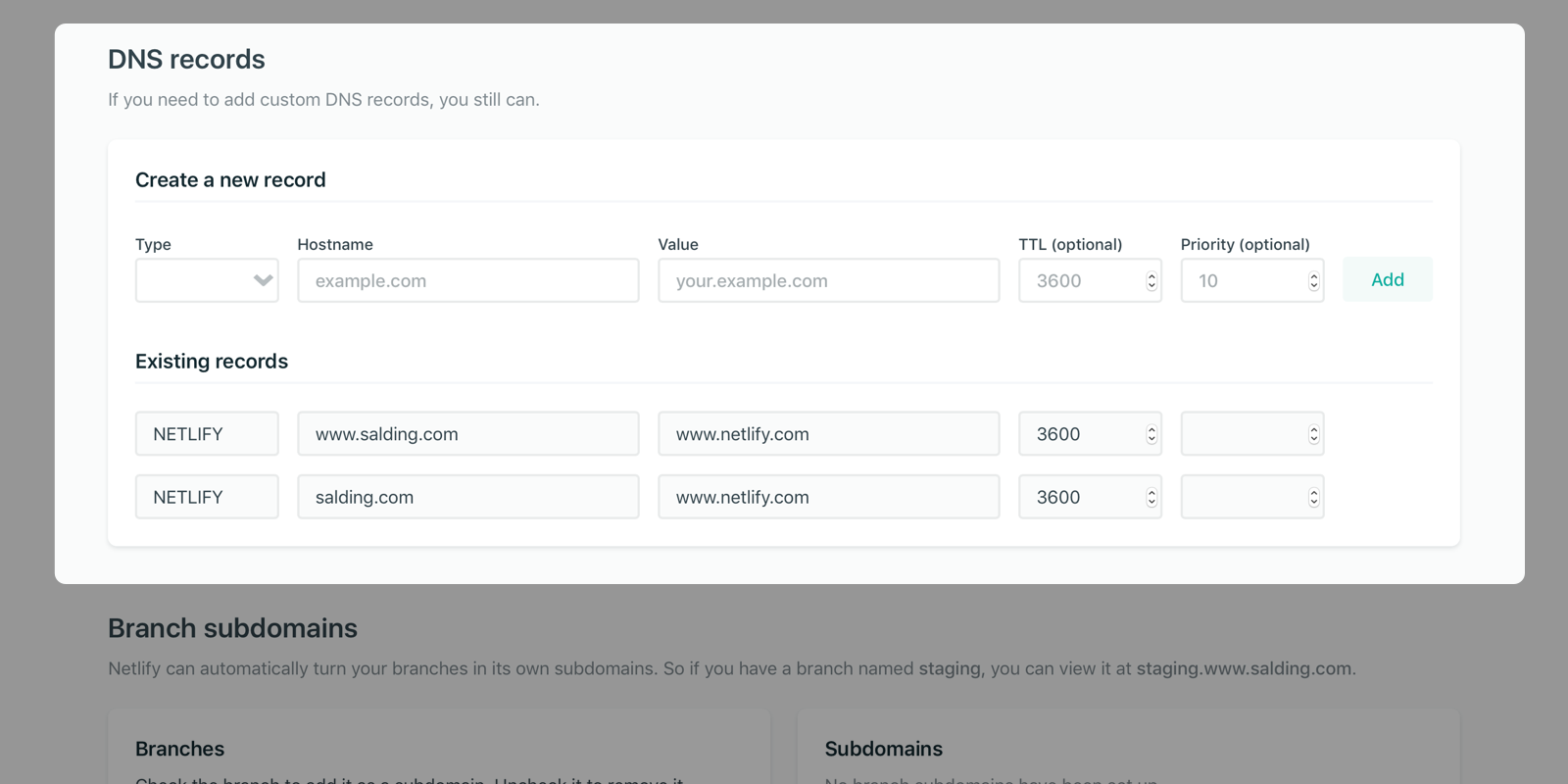Click the Add button
Viewport: 1568px width, 784px height.
pos(1387,279)
